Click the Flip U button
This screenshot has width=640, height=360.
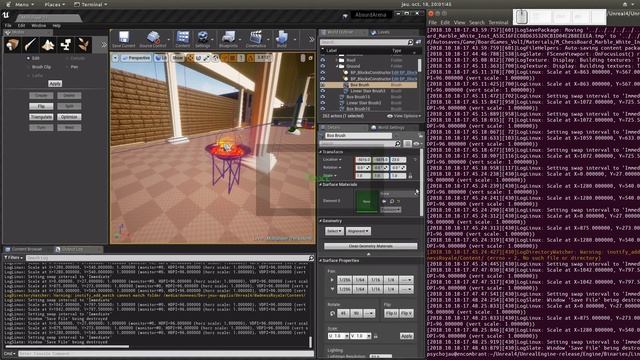(x=391, y=313)
